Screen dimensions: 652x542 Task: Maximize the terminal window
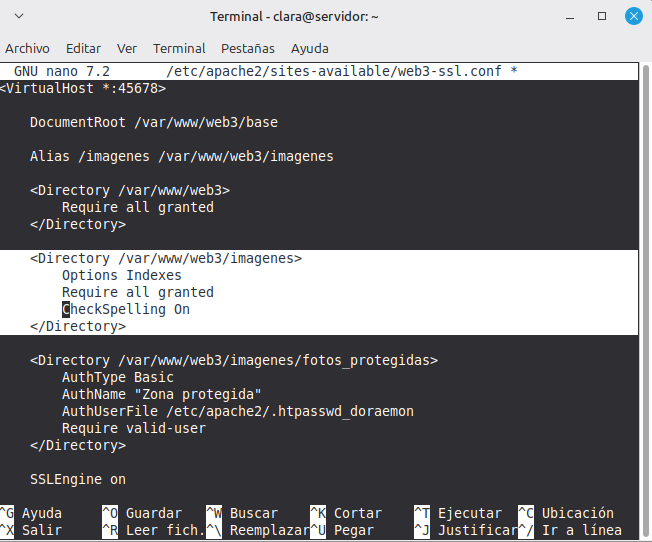[602, 17]
